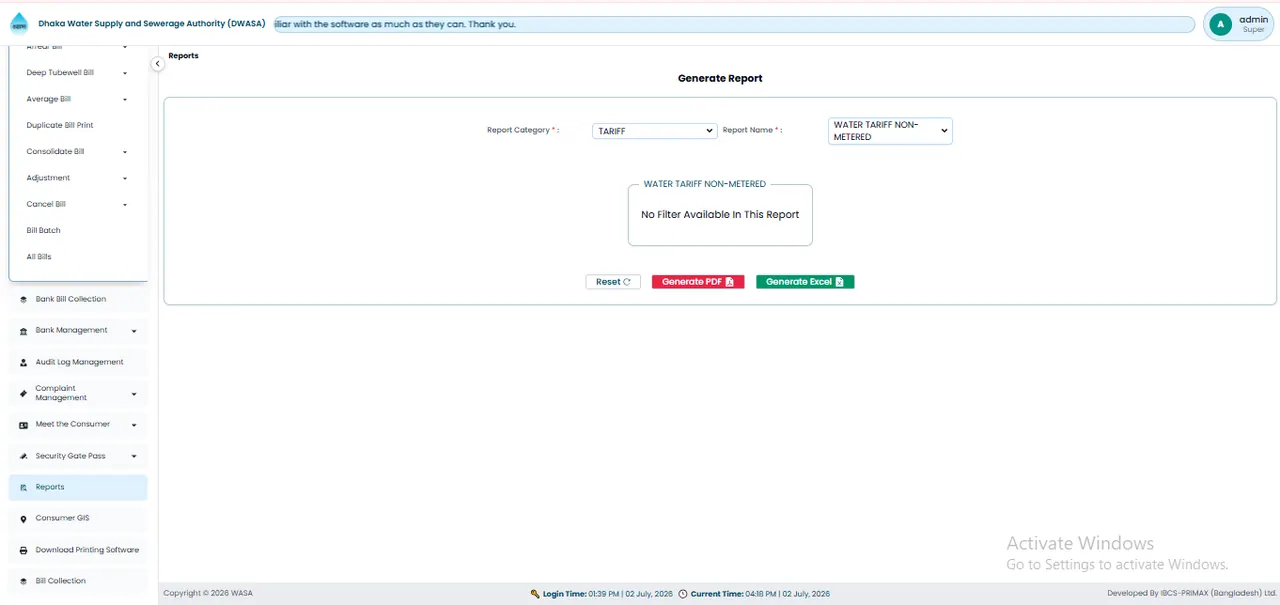Collapse the sidebar with the chevron arrow

(x=157, y=64)
